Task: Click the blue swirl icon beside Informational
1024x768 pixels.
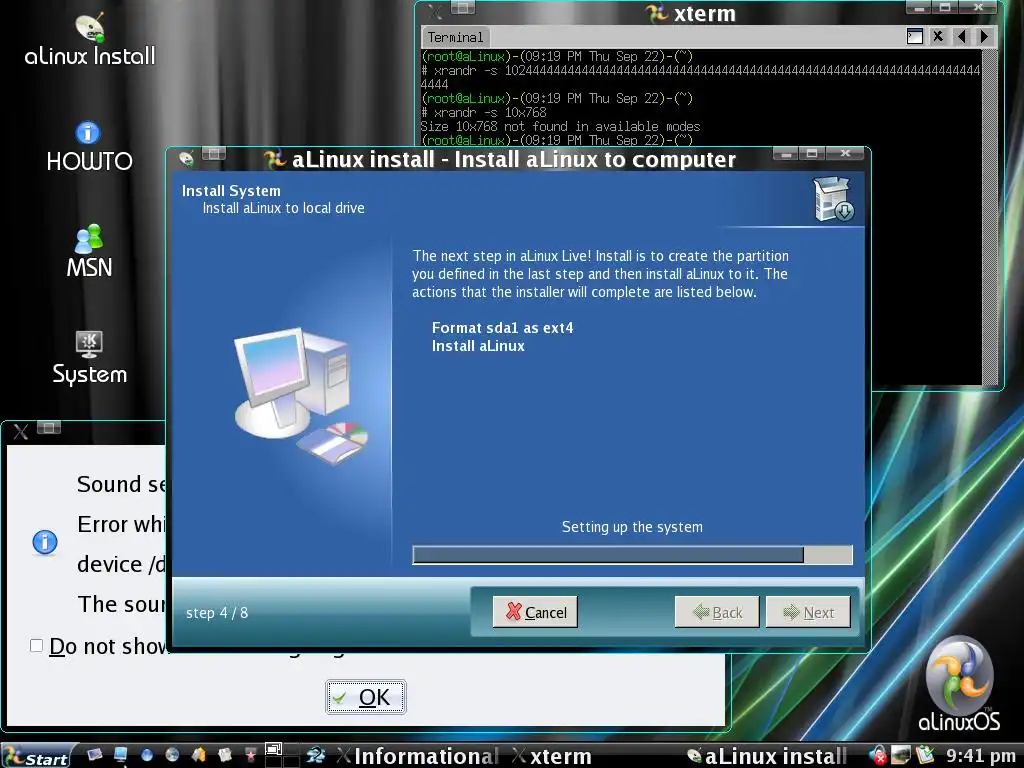Action: point(315,756)
